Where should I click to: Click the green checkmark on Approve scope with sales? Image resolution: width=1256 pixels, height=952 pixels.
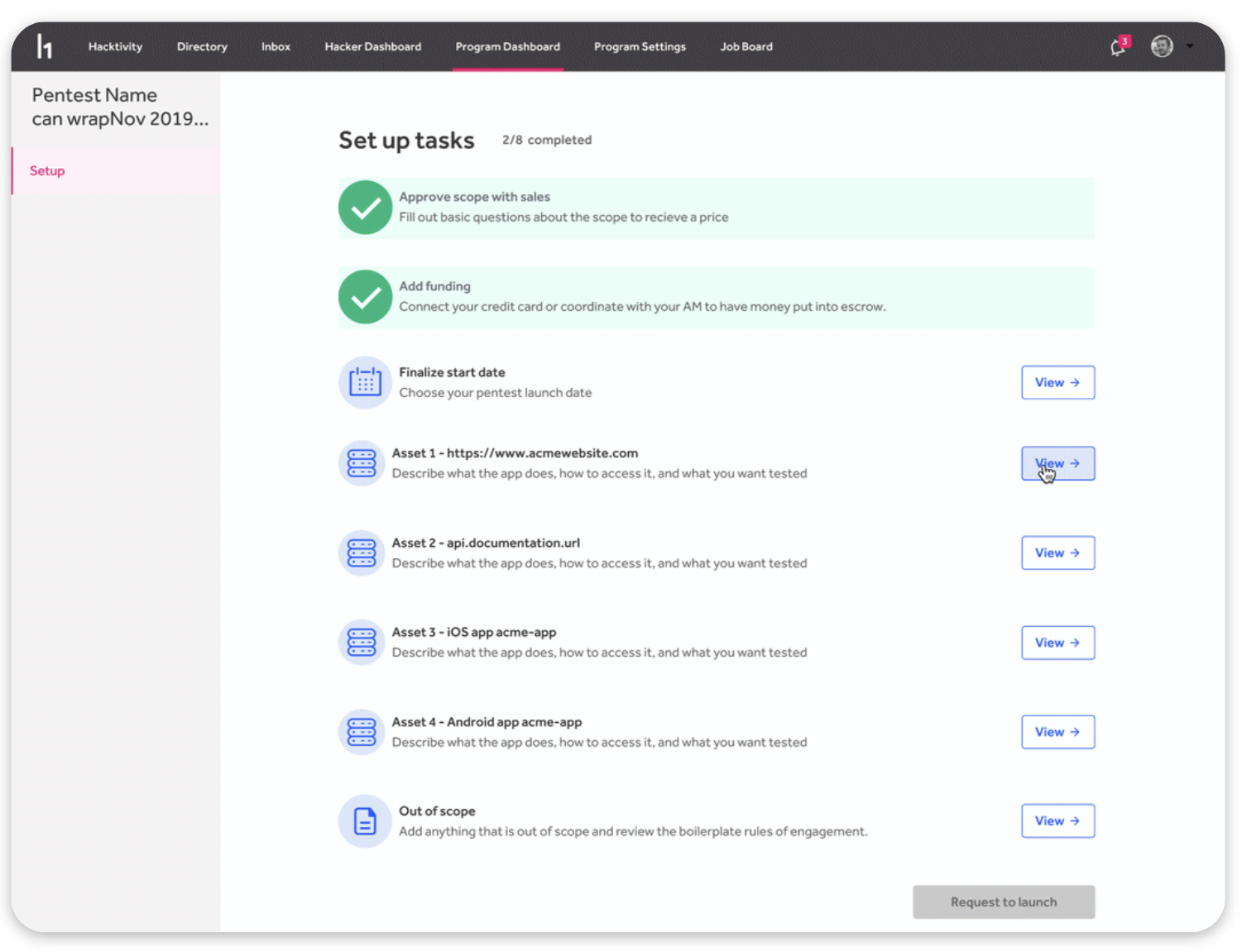pyautogui.click(x=365, y=208)
